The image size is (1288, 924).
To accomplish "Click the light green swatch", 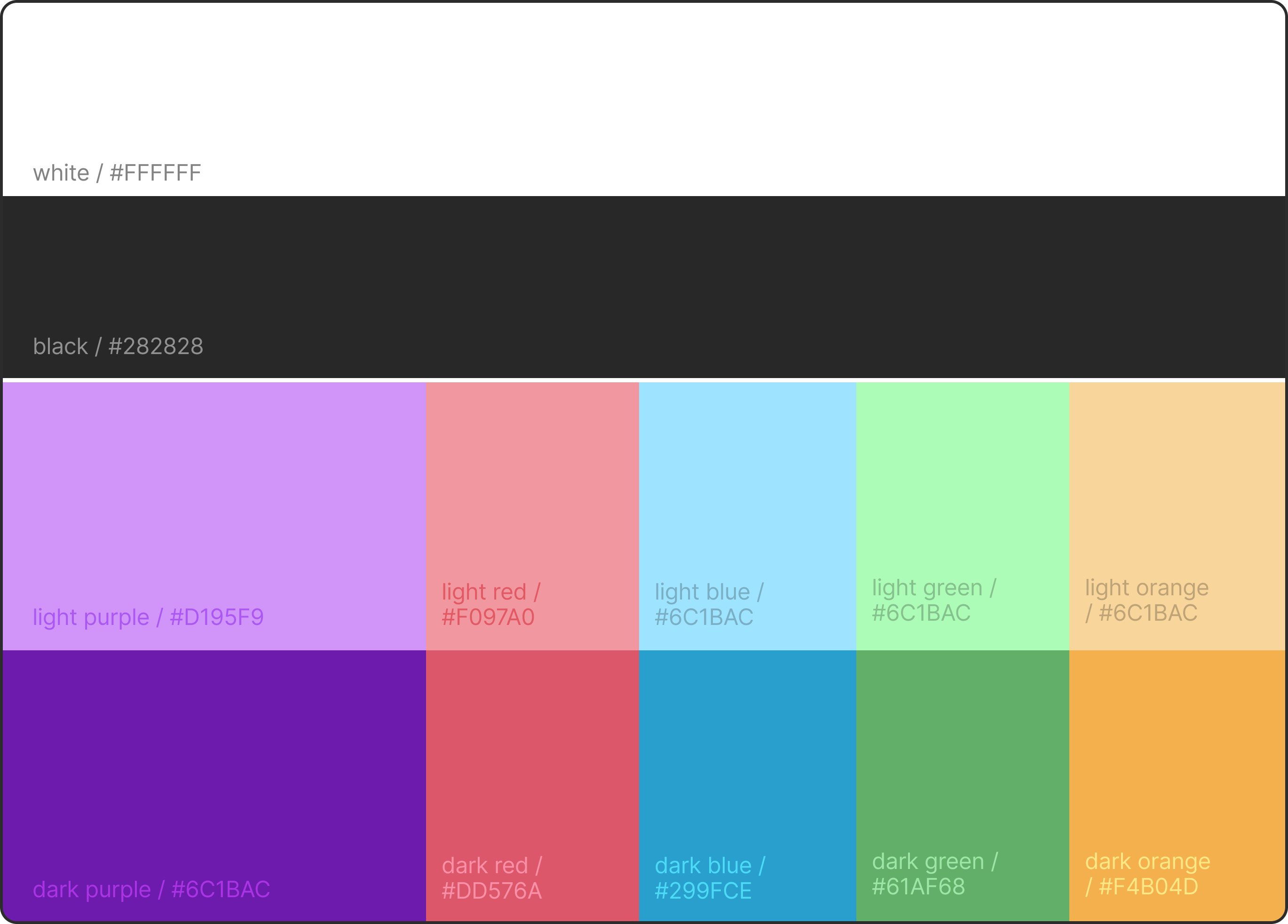I will coord(963,516).
